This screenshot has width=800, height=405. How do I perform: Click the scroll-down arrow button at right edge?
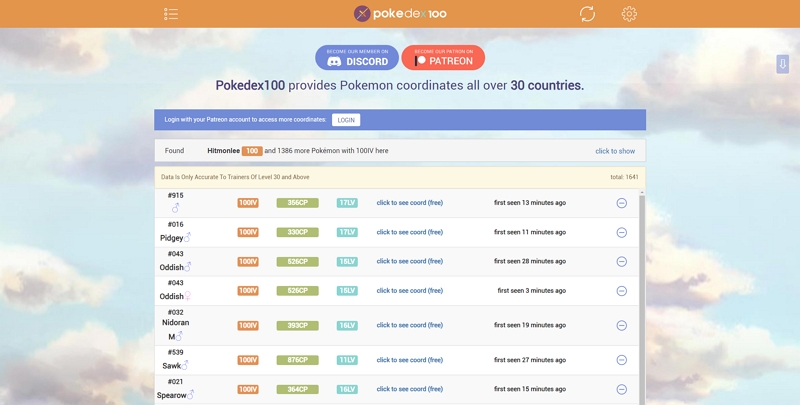pos(782,64)
